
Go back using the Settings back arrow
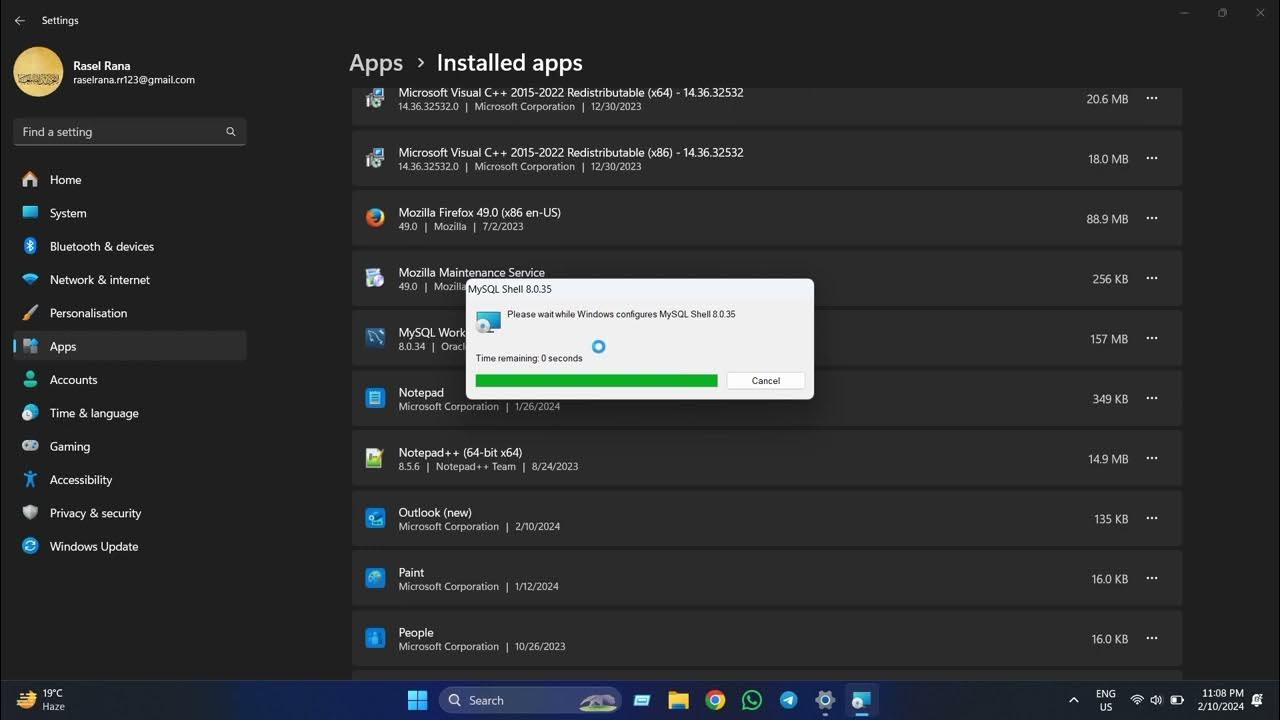point(19,20)
